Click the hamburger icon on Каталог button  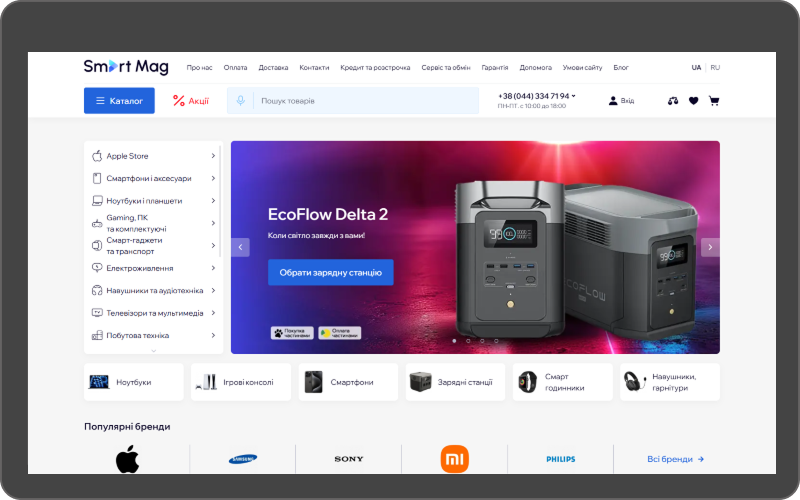[101, 101]
